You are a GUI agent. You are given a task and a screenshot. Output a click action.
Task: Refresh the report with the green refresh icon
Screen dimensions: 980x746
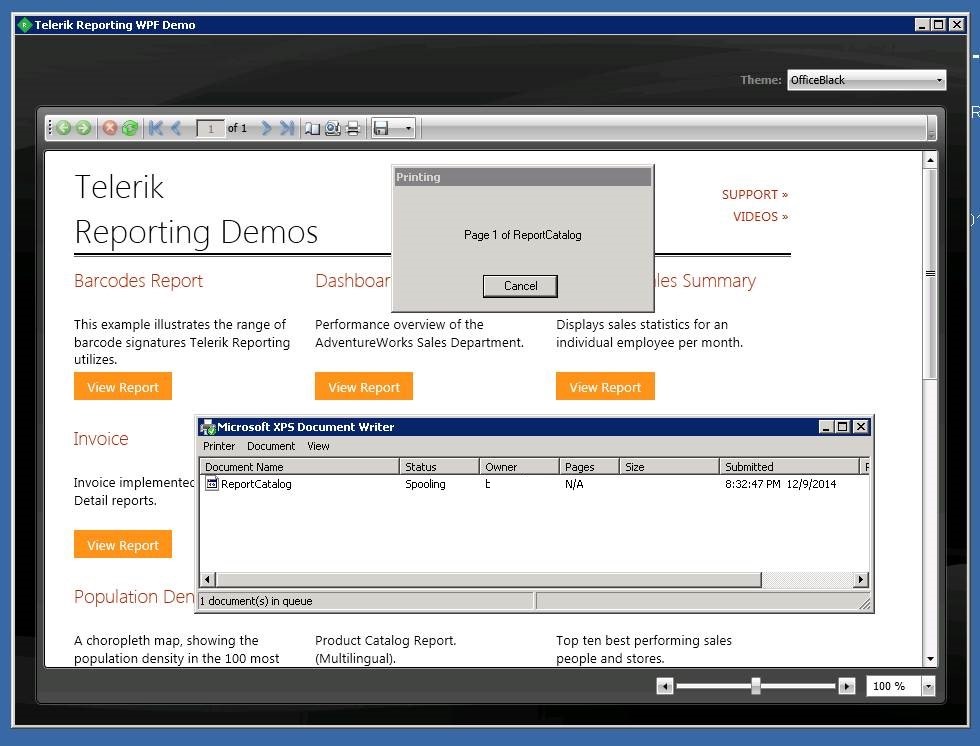pyautogui.click(x=130, y=128)
